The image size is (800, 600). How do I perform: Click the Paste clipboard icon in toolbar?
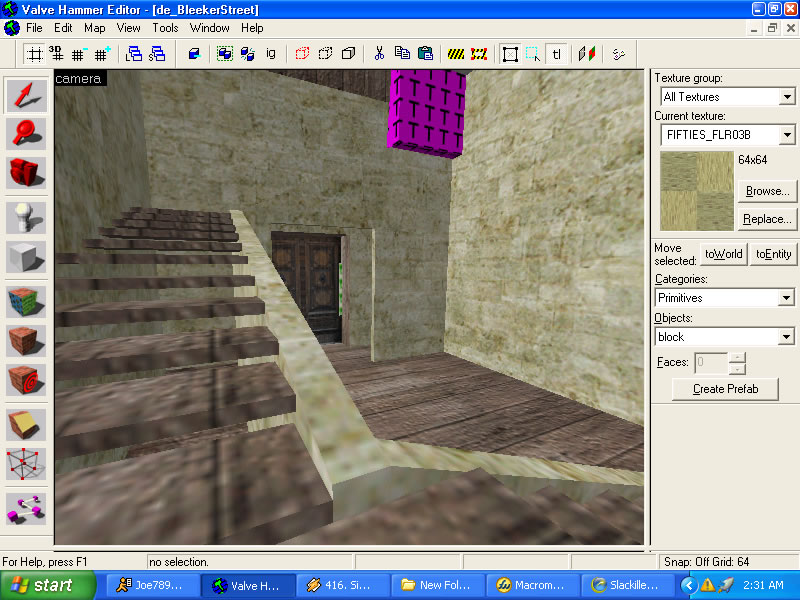(425, 53)
